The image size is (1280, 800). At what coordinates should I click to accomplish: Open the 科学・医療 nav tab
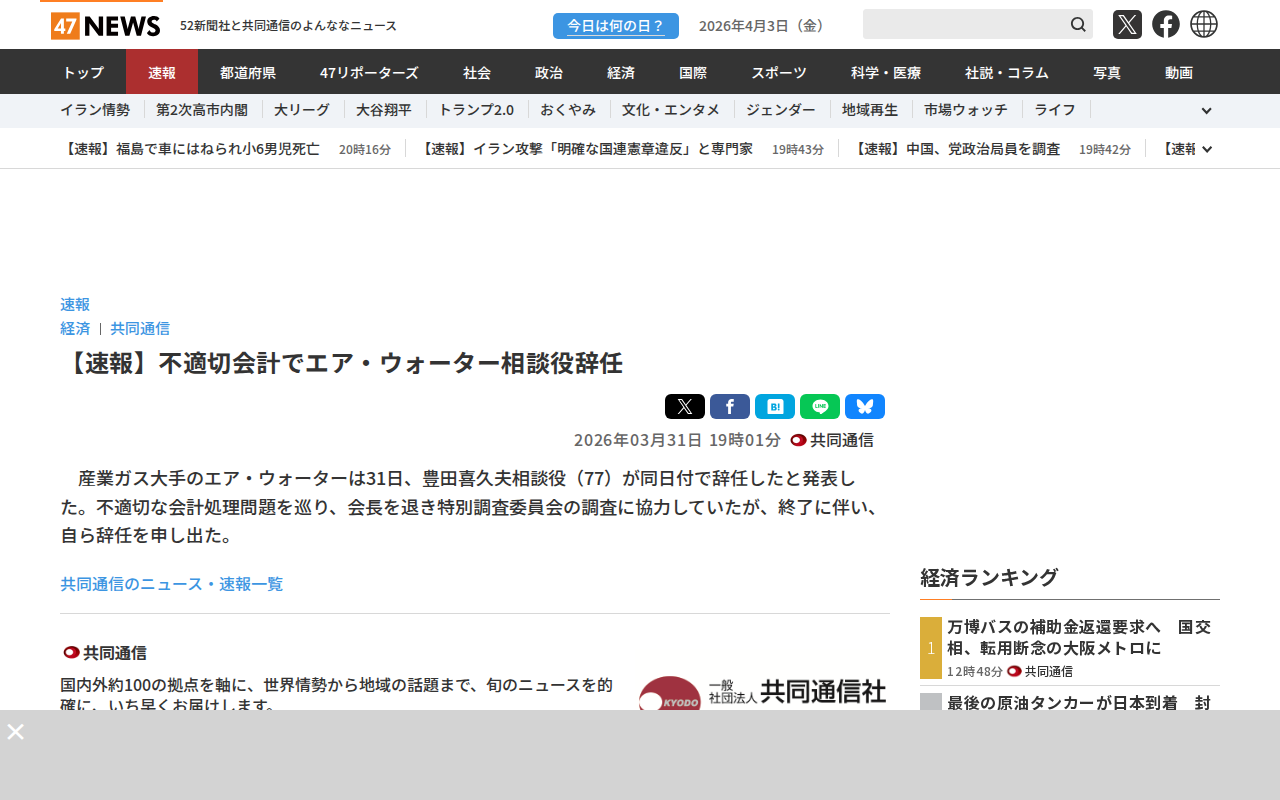coord(886,72)
